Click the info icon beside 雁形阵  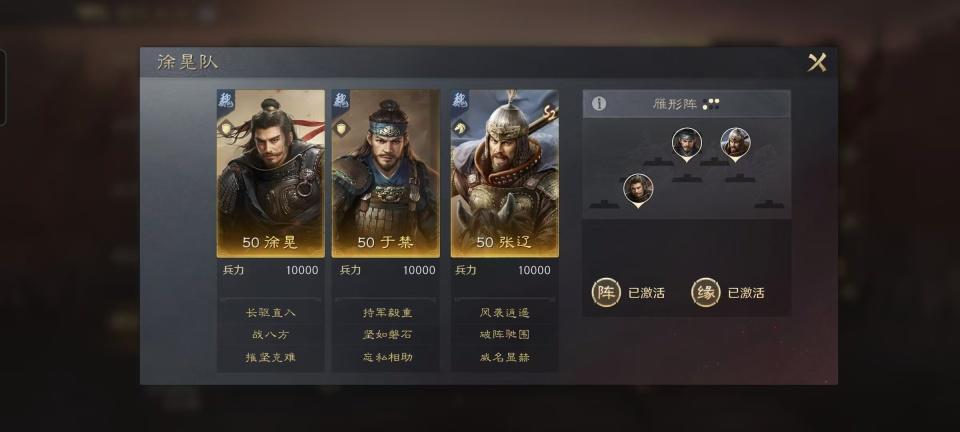[599, 103]
